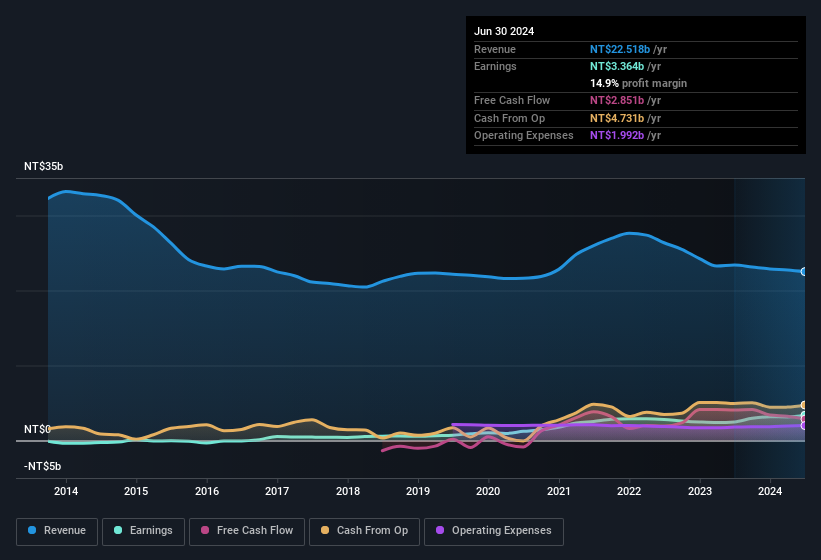Click the NT$4.731b cash from op value
This screenshot has width=821, height=560.
pos(617,118)
